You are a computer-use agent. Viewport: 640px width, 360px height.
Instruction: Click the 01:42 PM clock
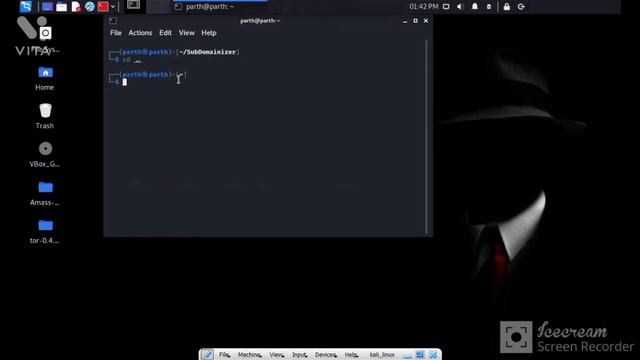coord(423,7)
